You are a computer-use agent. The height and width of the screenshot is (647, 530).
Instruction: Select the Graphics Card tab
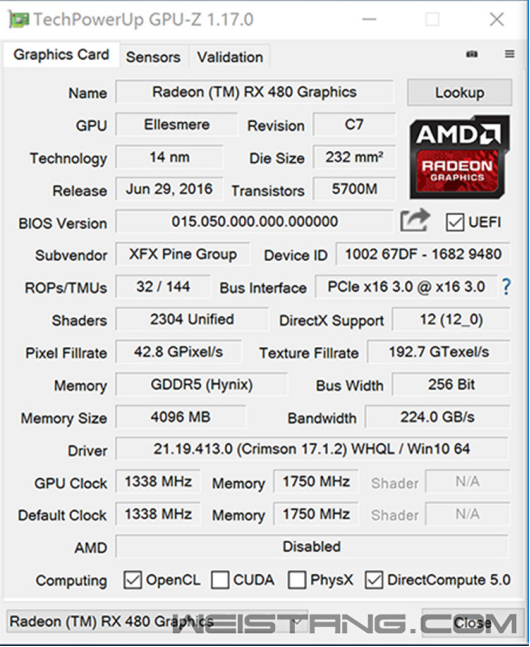[x=62, y=54]
